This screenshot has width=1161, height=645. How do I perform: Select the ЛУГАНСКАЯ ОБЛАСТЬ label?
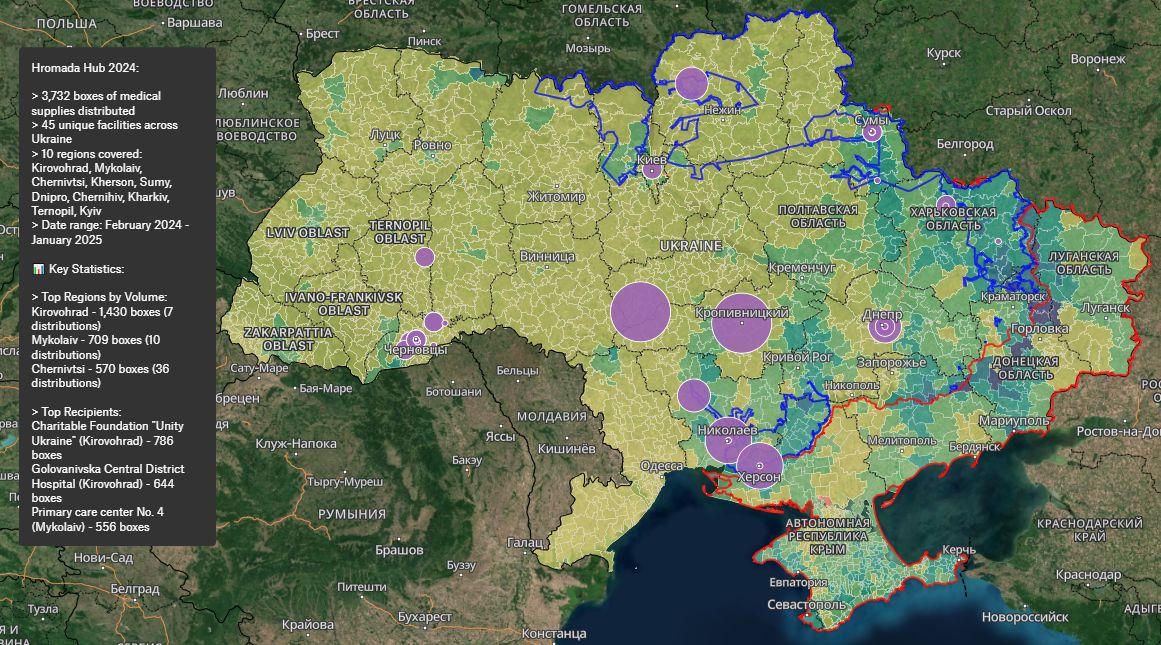(1083, 263)
